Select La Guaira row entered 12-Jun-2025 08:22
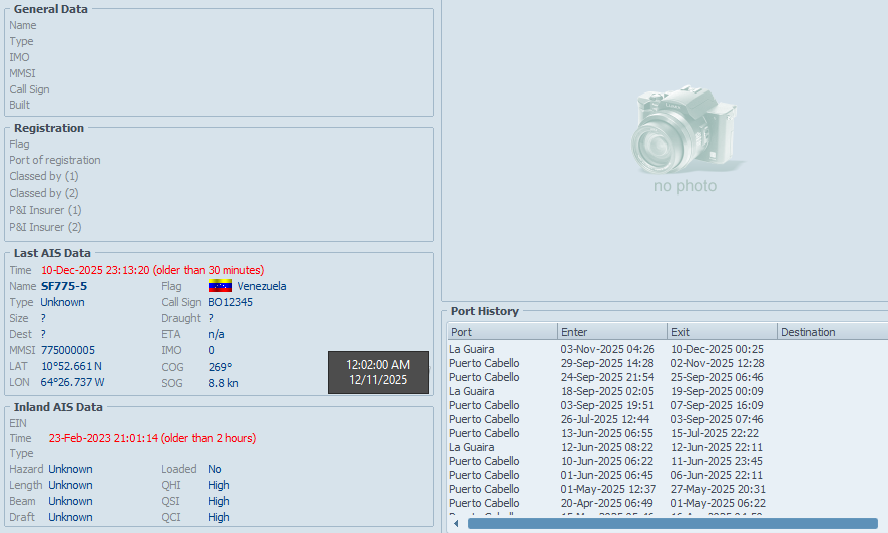 (668, 447)
